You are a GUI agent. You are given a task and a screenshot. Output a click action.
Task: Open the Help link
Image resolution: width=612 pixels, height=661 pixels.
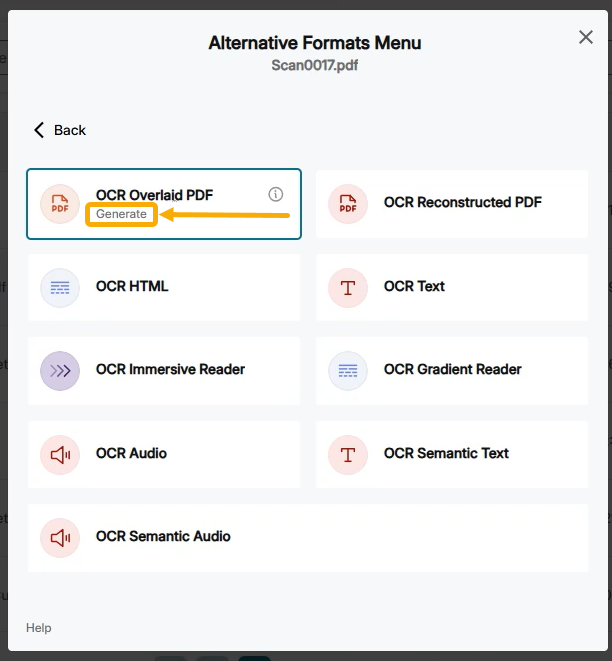tap(39, 628)
